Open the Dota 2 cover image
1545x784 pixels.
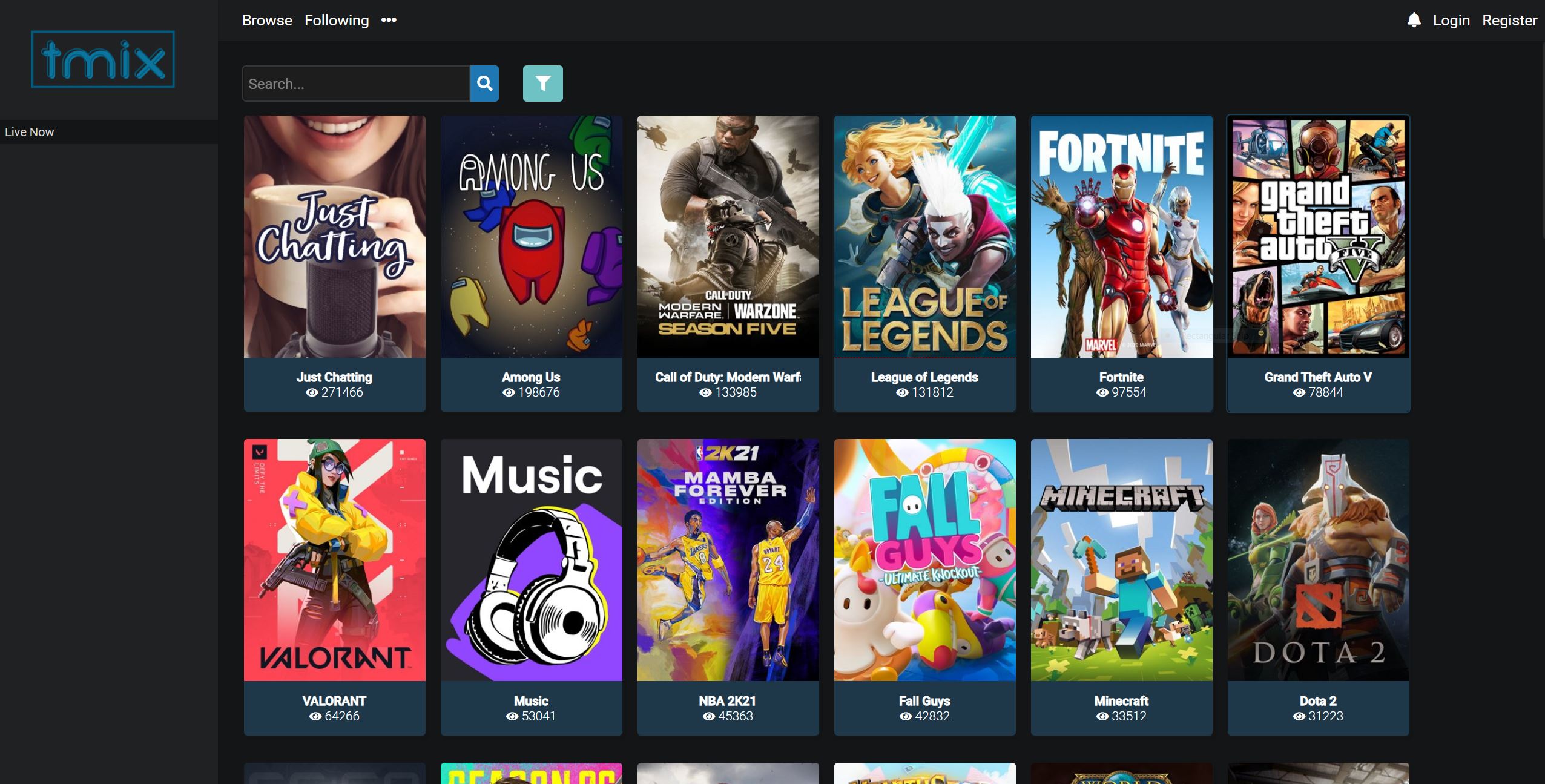1319,560
